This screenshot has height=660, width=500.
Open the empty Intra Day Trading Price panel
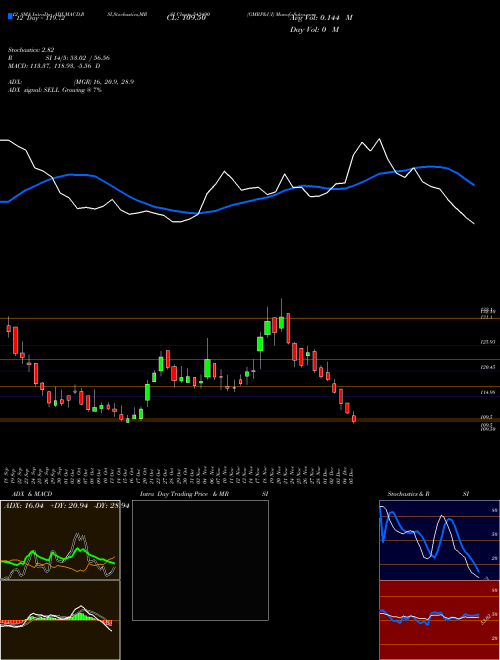(200, 560)
